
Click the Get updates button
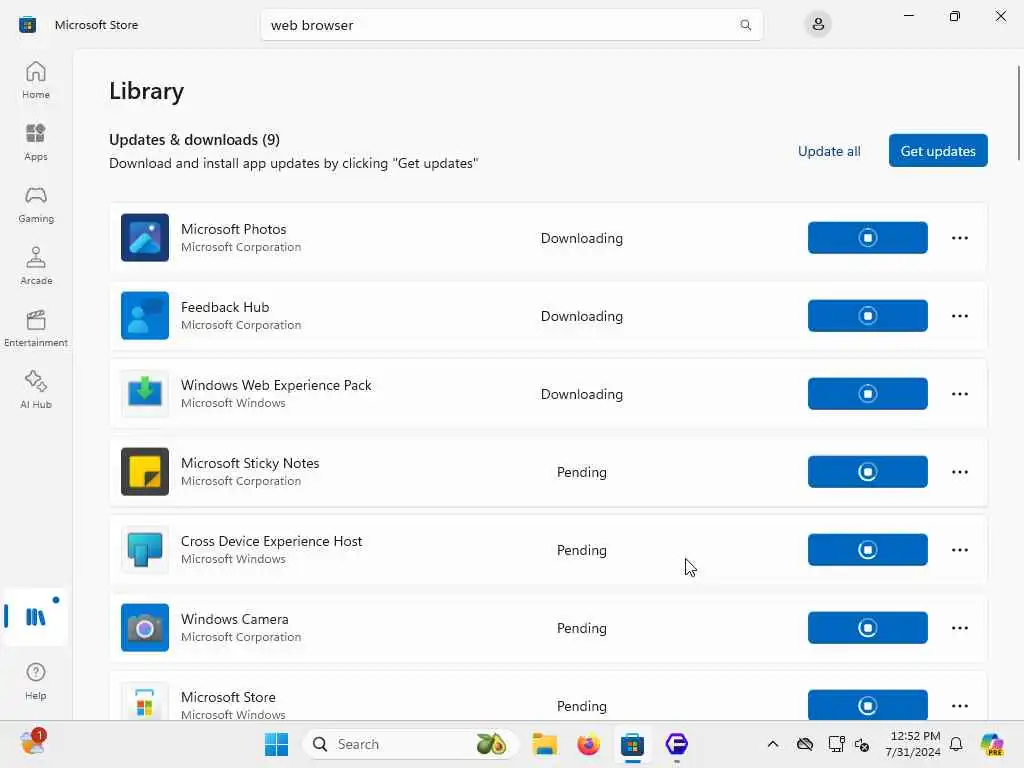(938, 151)
